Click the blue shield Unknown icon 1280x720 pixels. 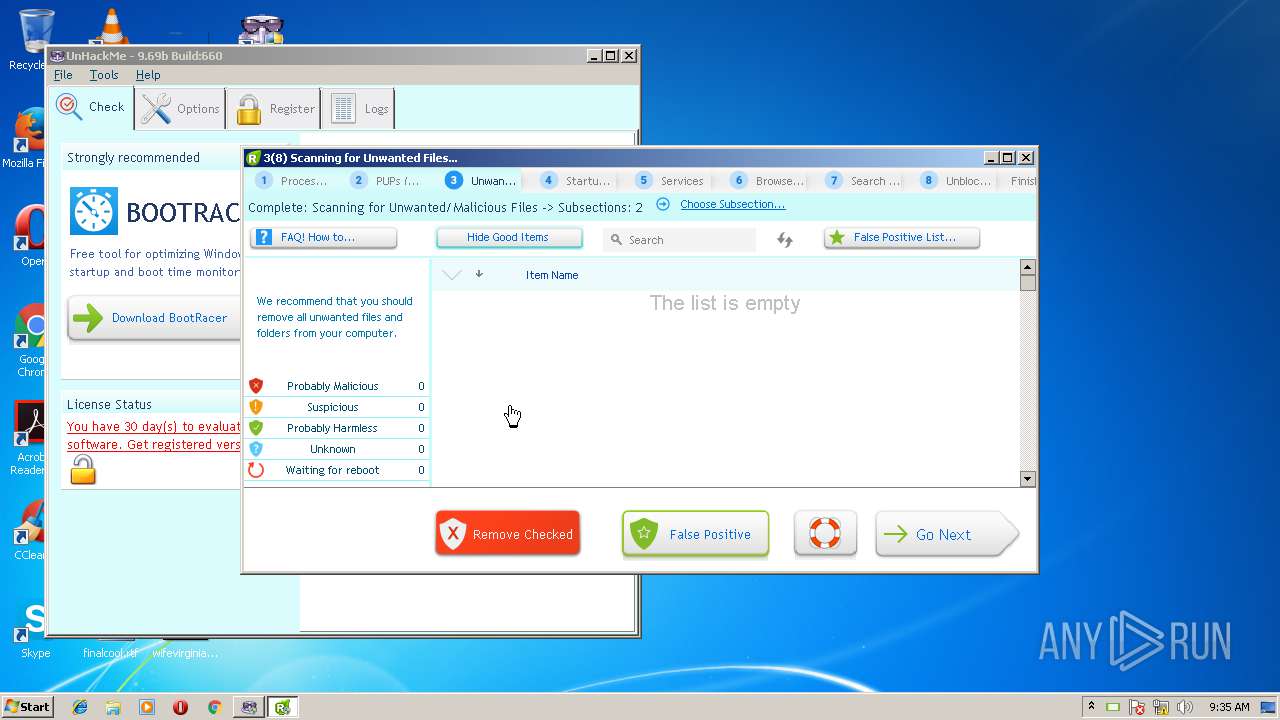coord(256,449)
